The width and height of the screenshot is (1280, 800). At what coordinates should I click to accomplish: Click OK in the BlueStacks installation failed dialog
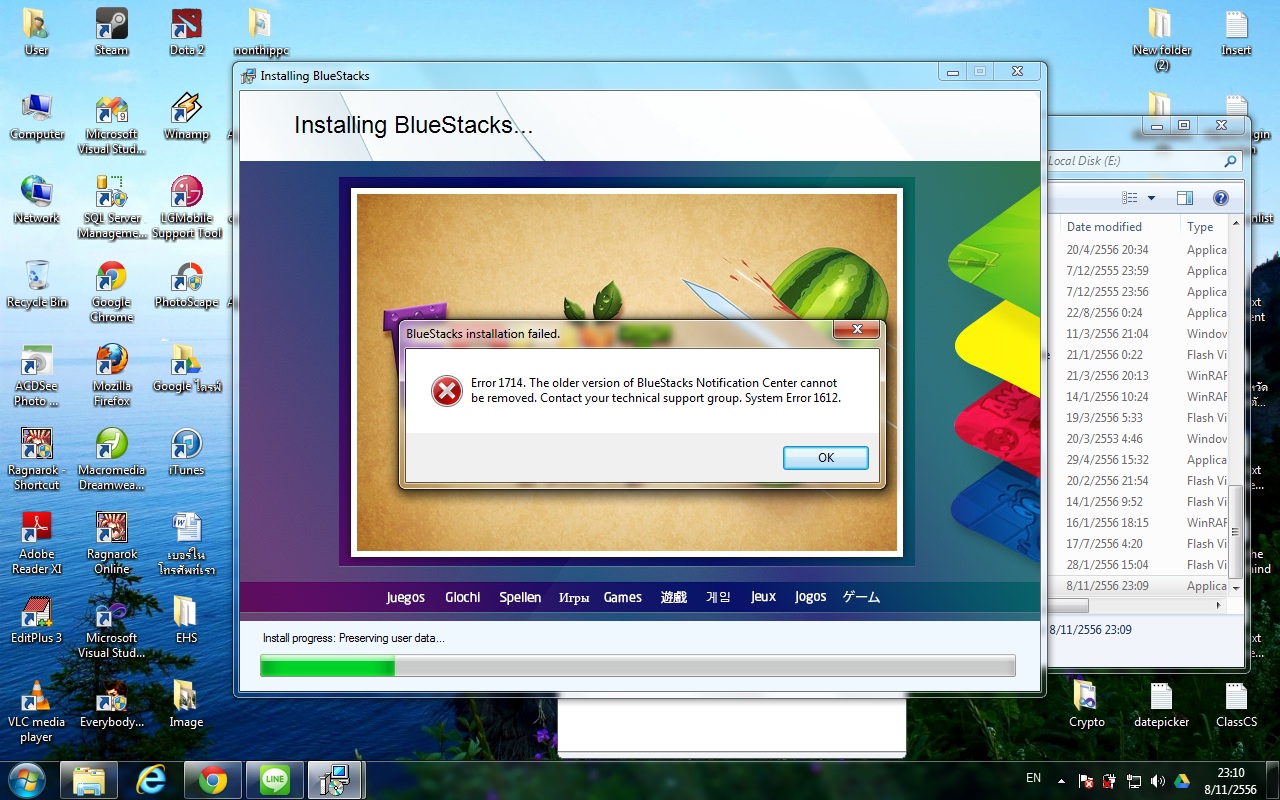(x=826, y=457)
